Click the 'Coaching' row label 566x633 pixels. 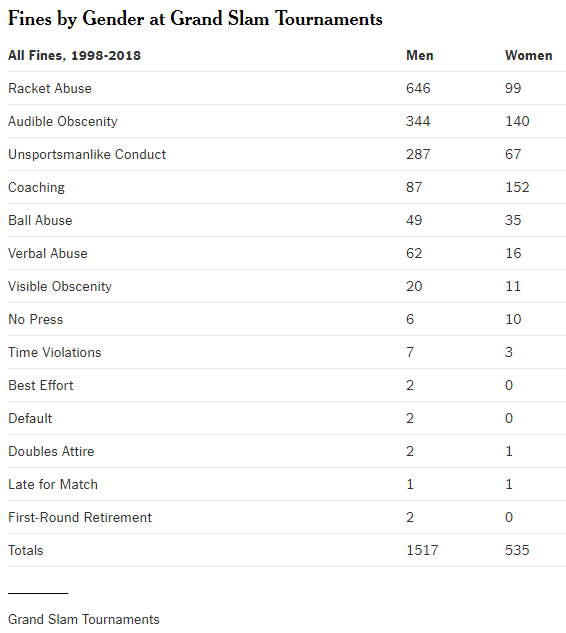(x=36, y=188)
